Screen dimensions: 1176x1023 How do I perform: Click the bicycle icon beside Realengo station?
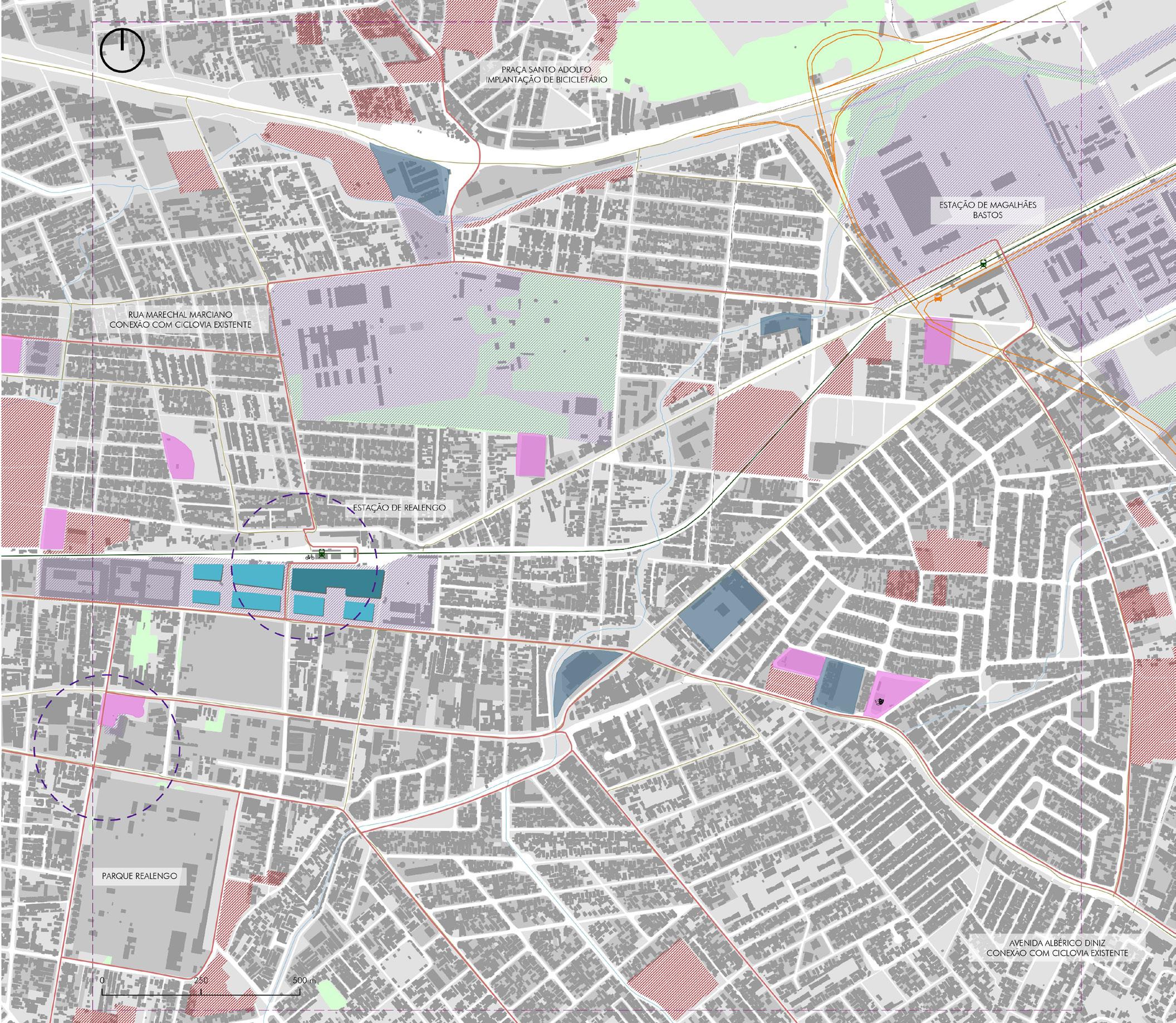pos(310,556)
